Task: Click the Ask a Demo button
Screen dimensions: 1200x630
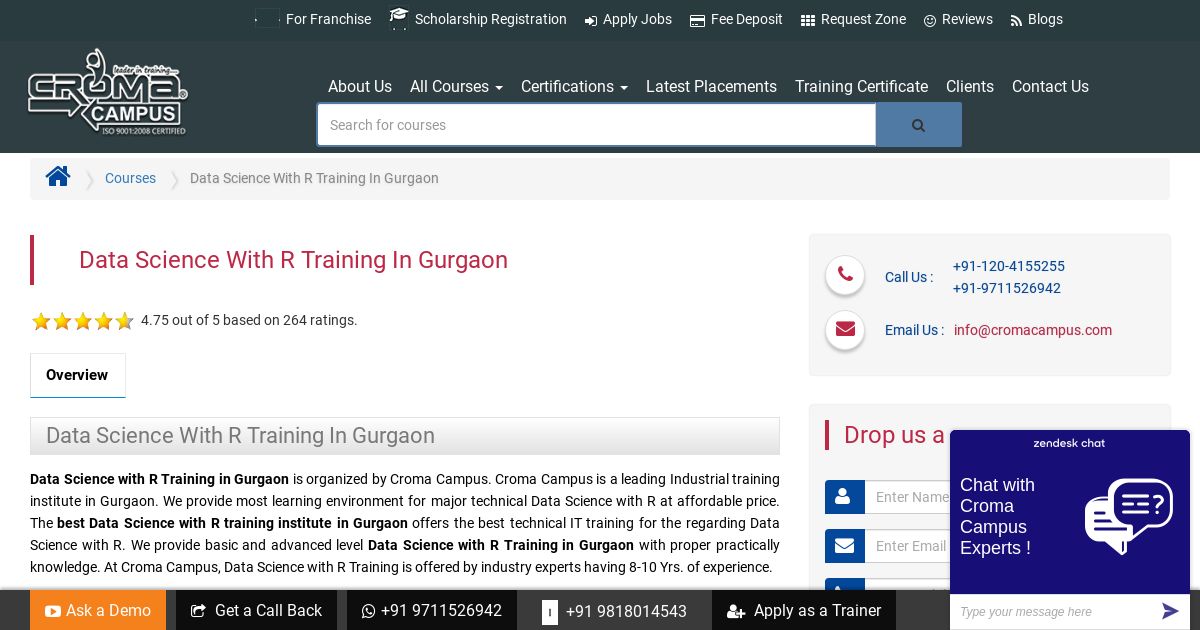Action: 98,610
